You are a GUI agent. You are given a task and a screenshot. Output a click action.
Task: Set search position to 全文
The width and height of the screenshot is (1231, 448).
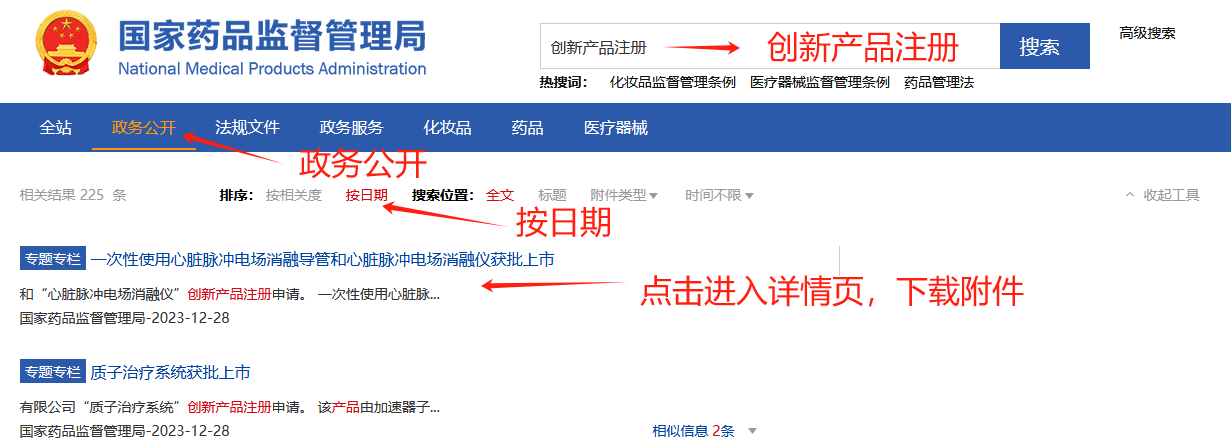pos(500,195)
